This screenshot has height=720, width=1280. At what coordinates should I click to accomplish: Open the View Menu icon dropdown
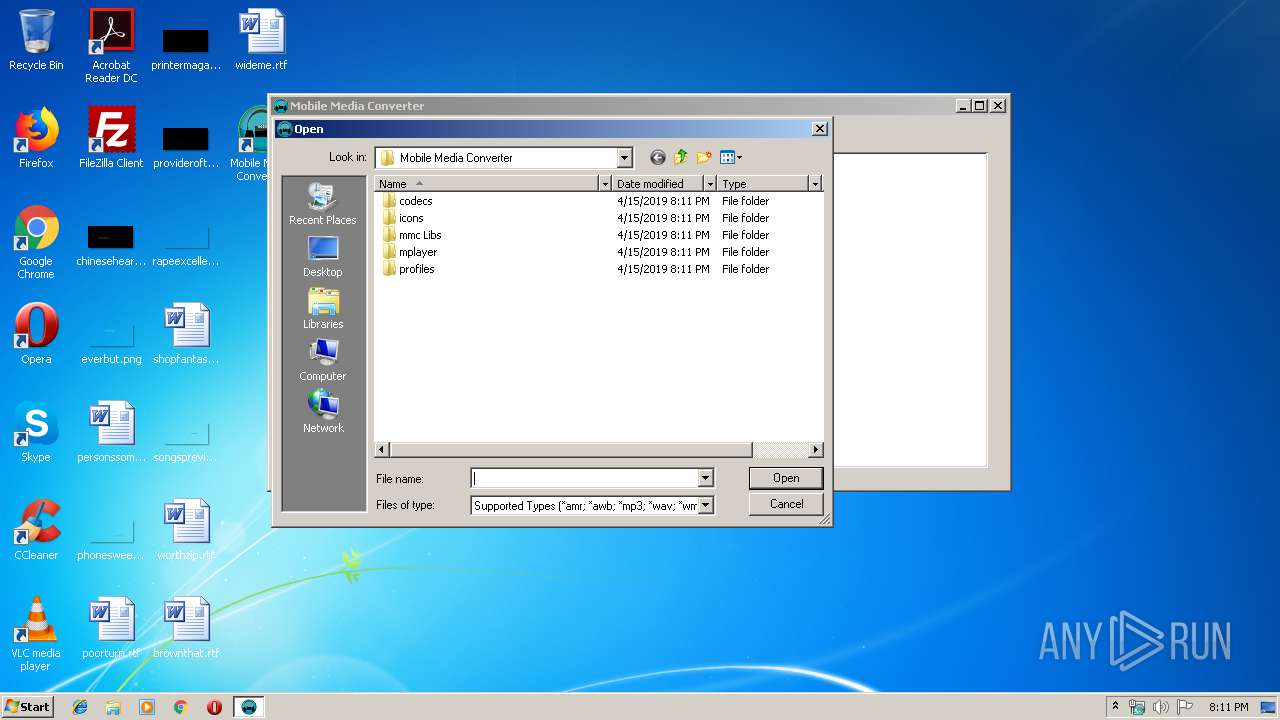[731, 157]
